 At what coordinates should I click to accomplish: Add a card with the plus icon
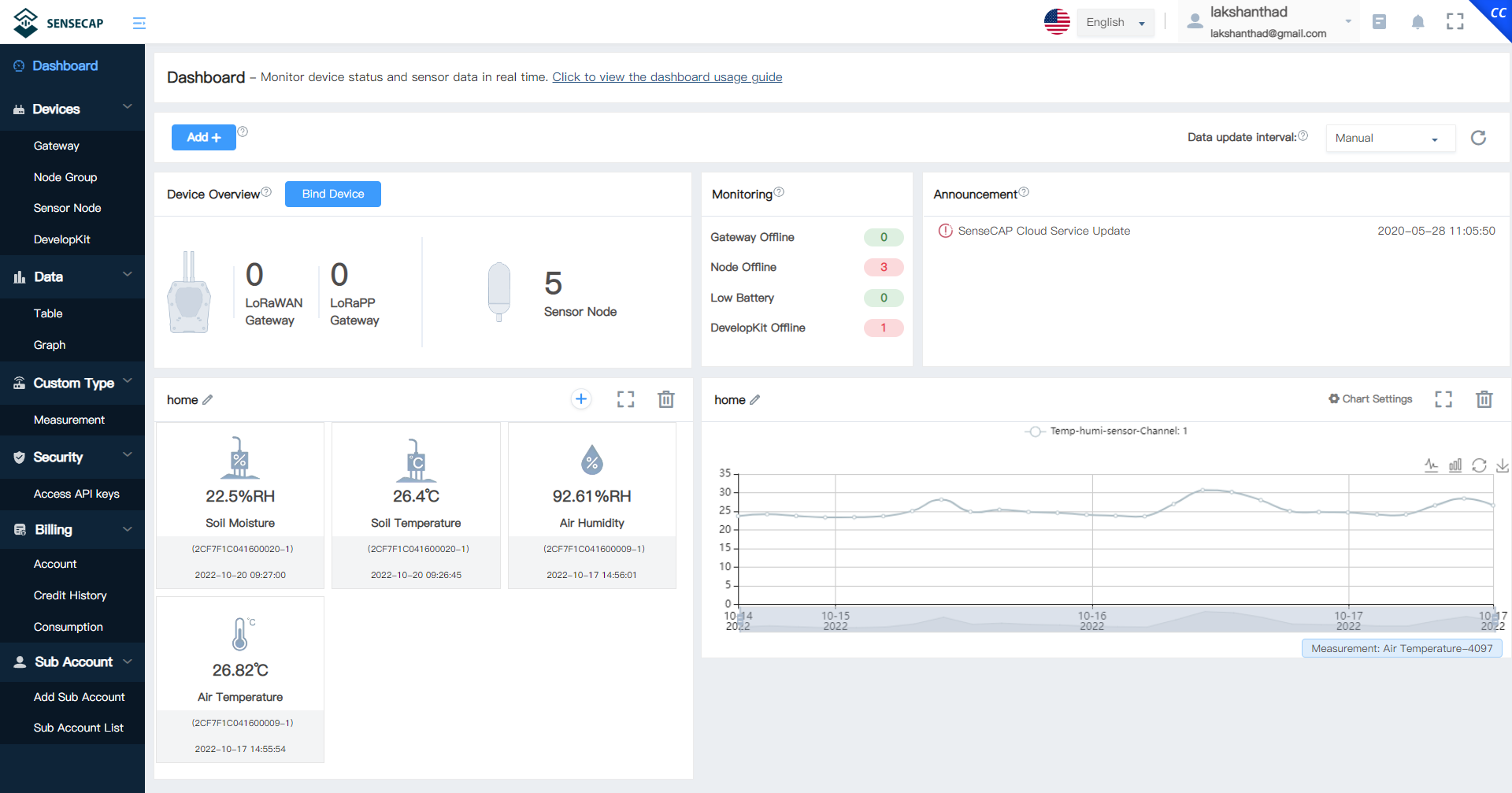point(581,399)
